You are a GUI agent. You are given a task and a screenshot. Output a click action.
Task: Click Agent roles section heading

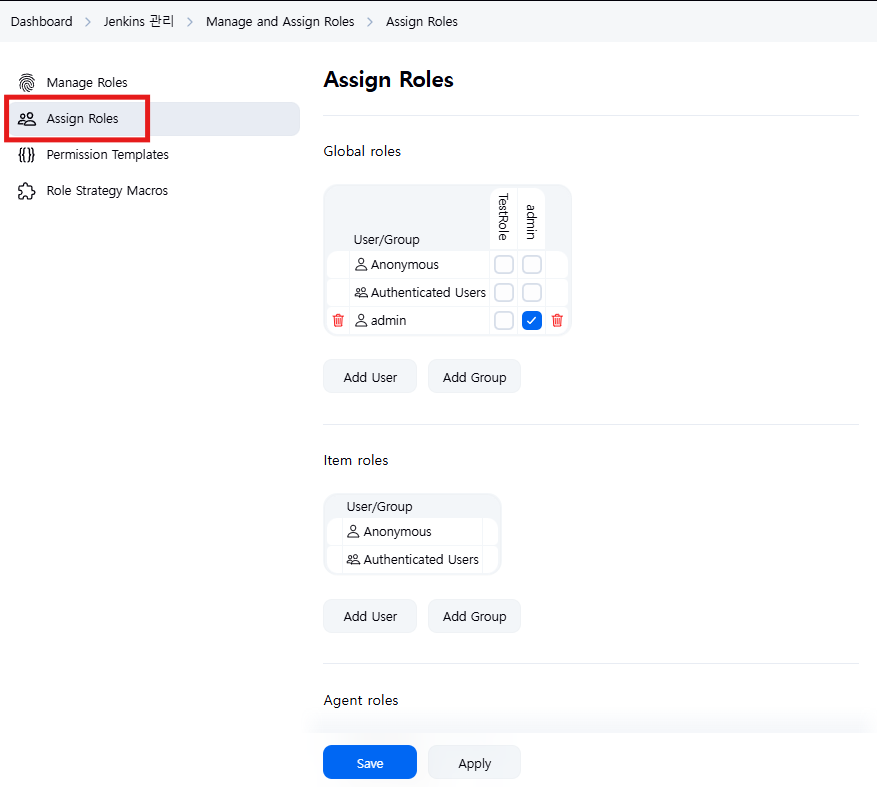click(x=361, y=700)
